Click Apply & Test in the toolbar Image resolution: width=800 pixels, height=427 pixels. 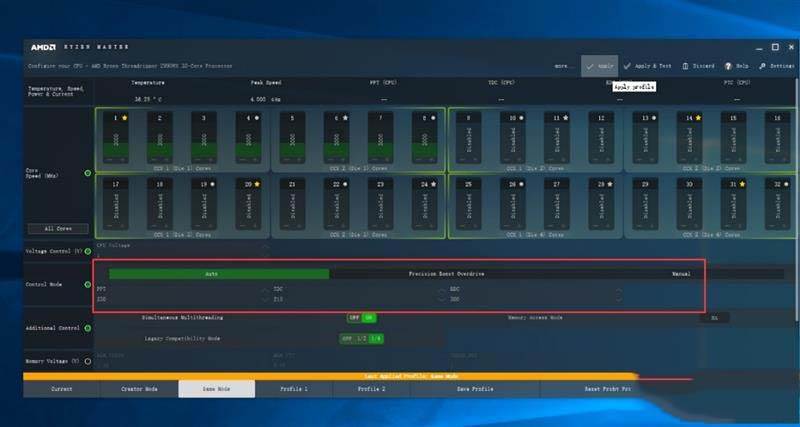pyautogui.click(x=655, y=66)
